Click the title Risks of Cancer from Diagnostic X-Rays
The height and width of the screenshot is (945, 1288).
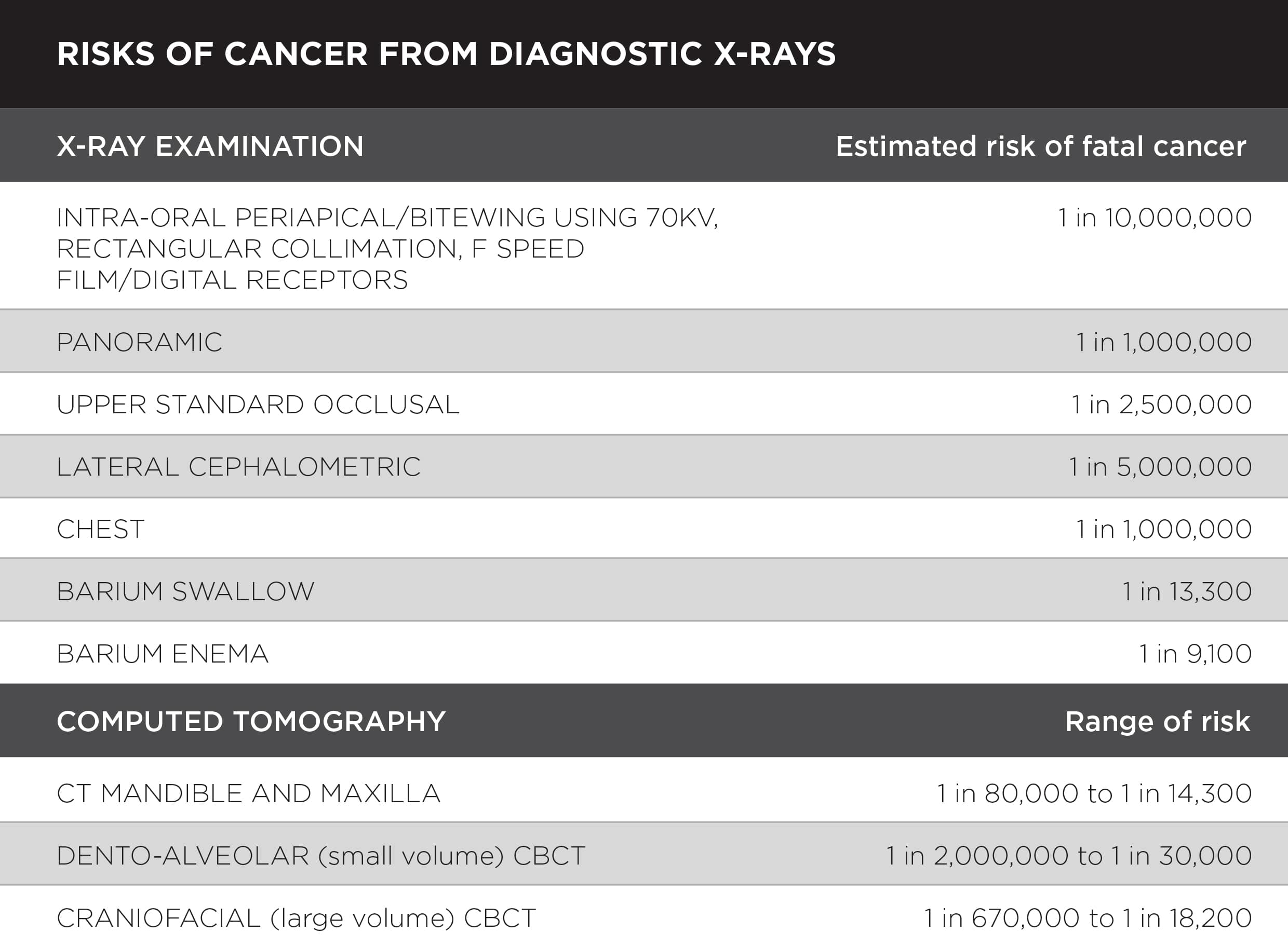coord(446,55)
